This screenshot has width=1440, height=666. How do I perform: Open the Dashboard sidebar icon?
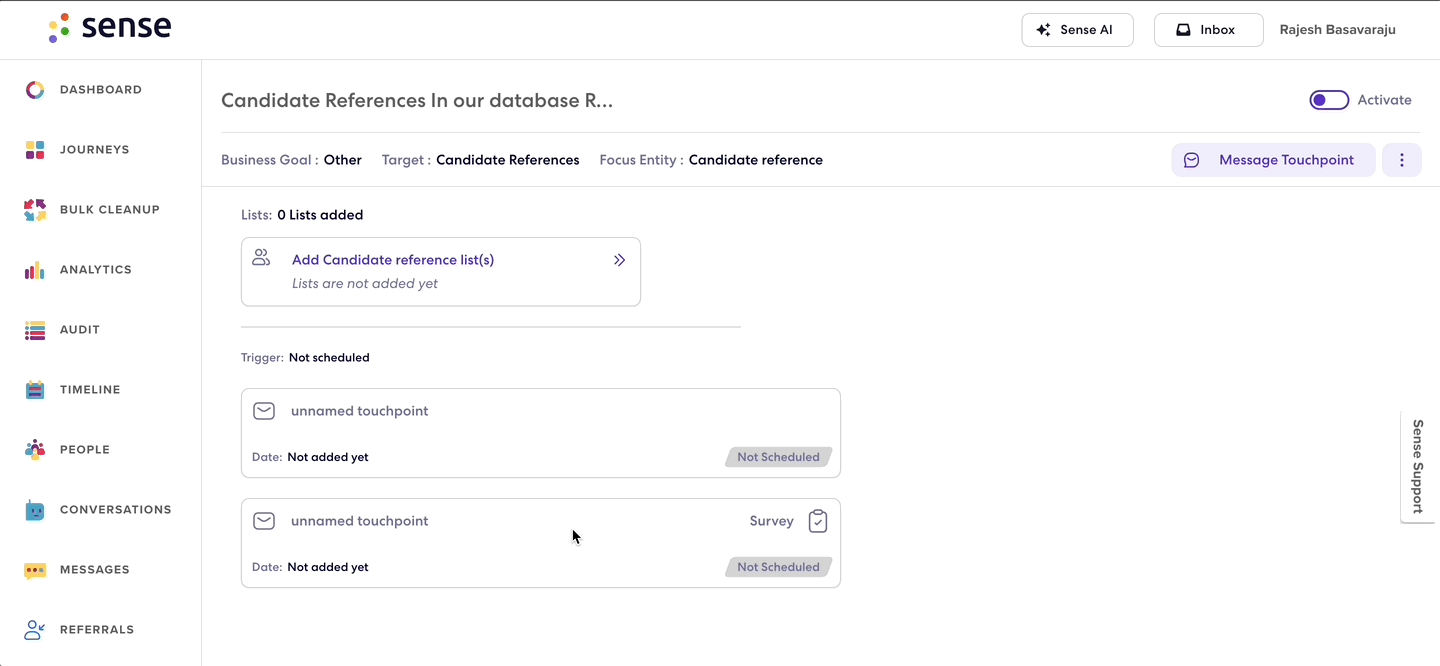click(x=35, y=90)
